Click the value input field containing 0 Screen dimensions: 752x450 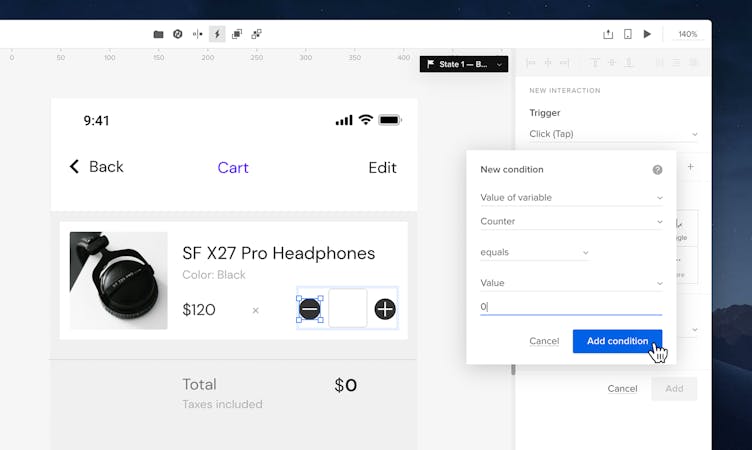point(571,307)
